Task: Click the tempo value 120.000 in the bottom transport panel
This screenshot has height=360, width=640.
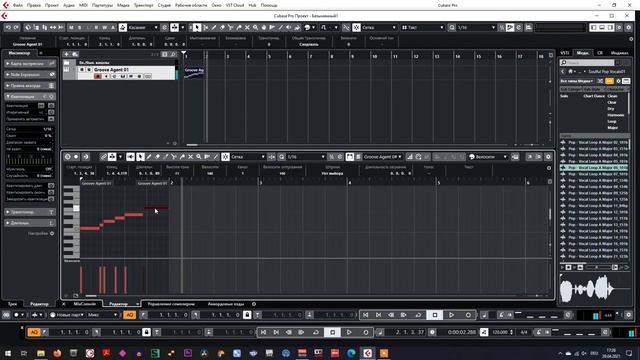Action: 500,332
